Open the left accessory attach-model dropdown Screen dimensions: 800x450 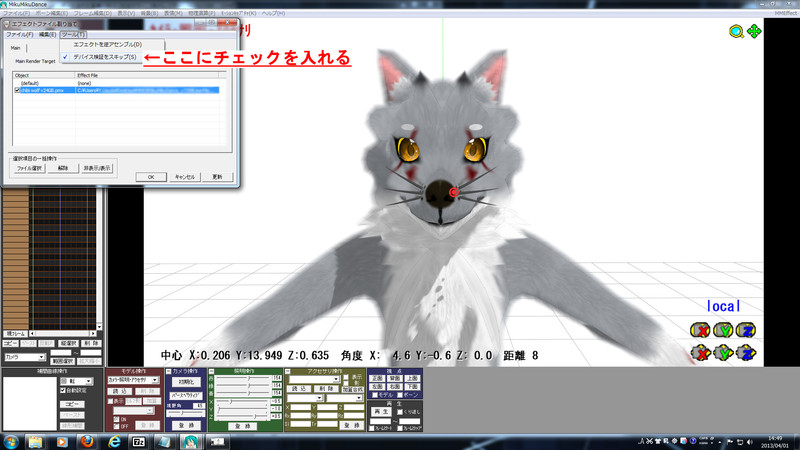coord(305,398)
